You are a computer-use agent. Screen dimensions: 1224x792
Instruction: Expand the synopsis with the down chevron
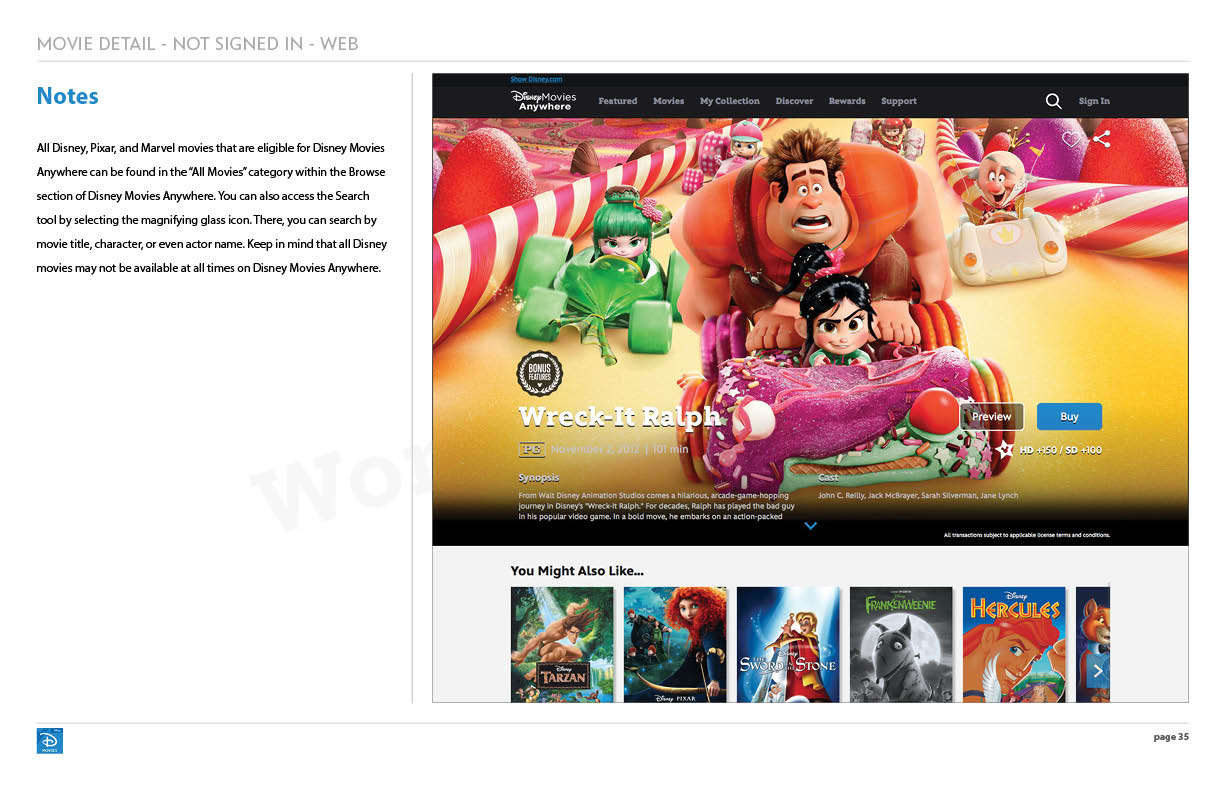click(811, 526)
